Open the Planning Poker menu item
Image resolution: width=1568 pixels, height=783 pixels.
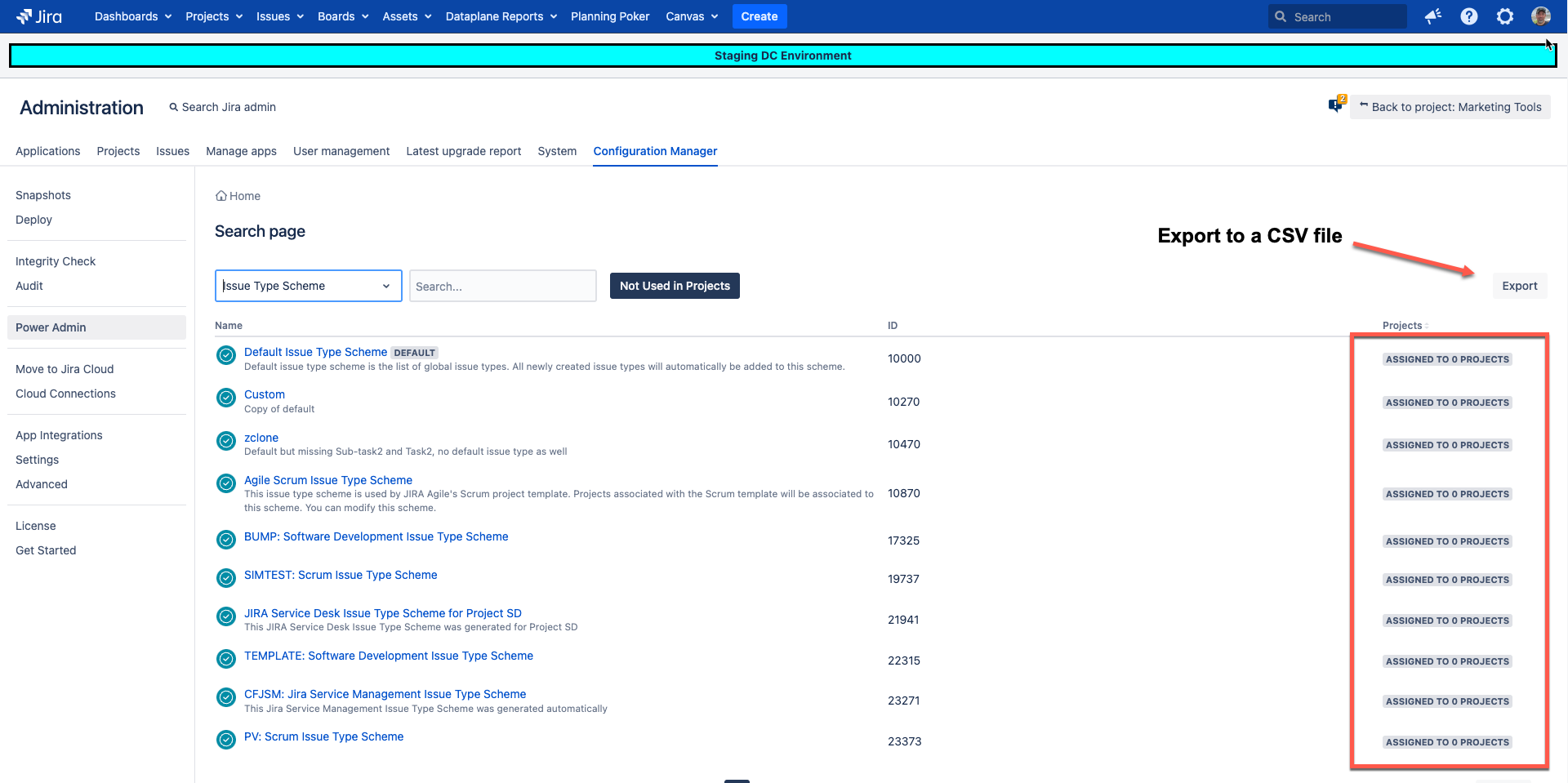(x=610, y=16)
